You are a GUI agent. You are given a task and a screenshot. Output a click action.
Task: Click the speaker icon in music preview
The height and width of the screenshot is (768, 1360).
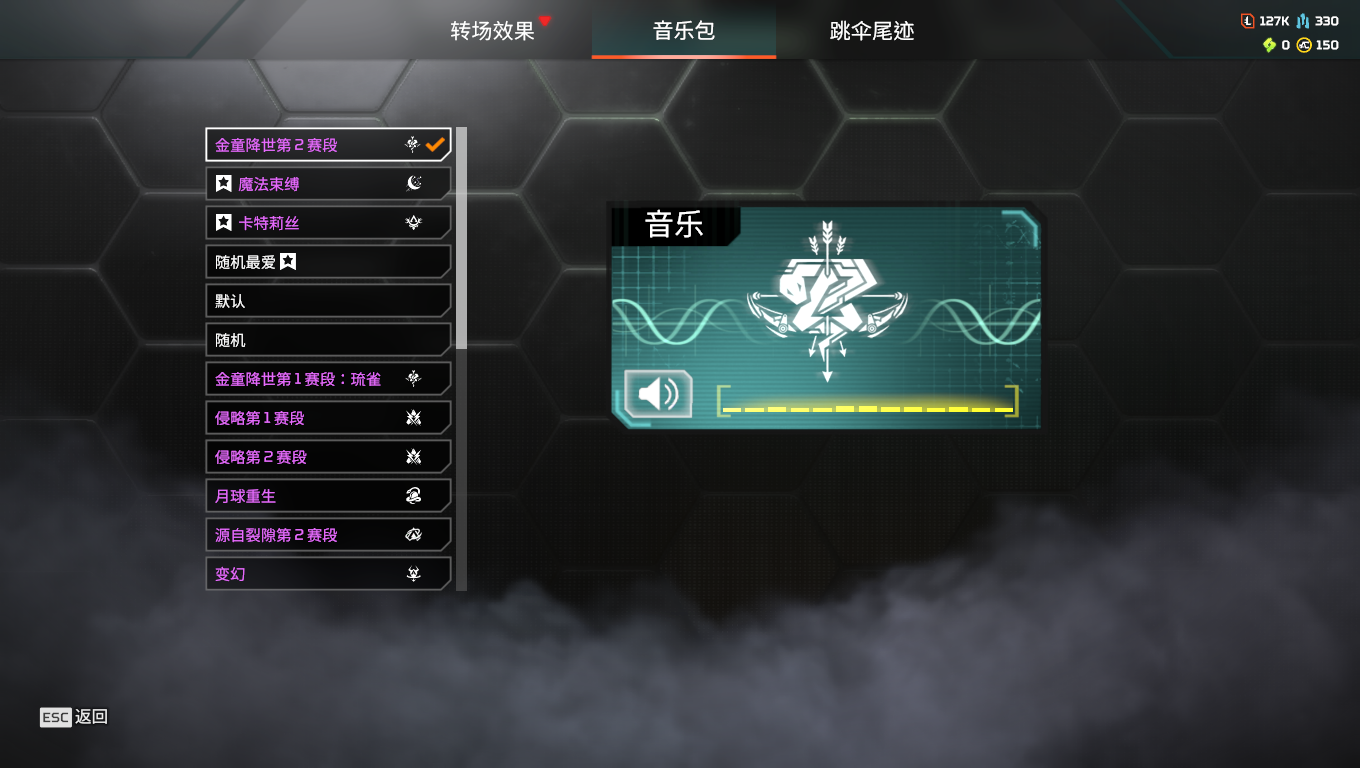tap(658, 394)
